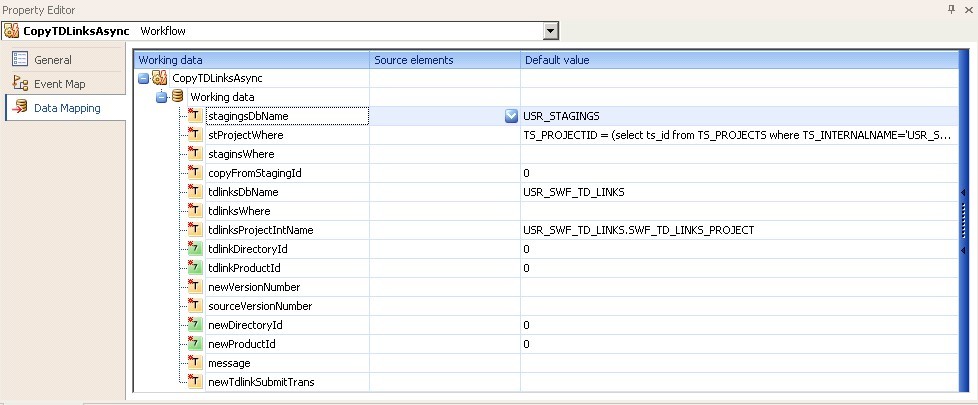Open the CopyTDLinksAsync Workflow dropdown
Screen dimensions: 978x405
[x=550, y=31]
